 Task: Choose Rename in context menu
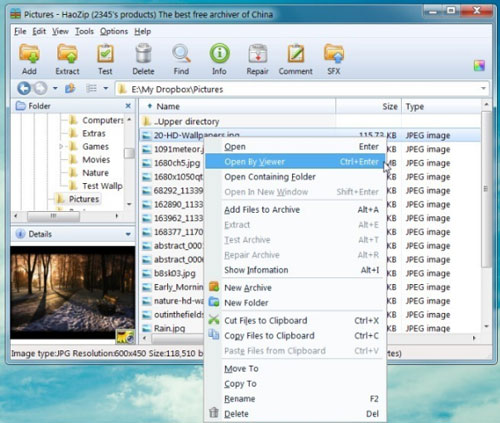(x=295, y=399)
